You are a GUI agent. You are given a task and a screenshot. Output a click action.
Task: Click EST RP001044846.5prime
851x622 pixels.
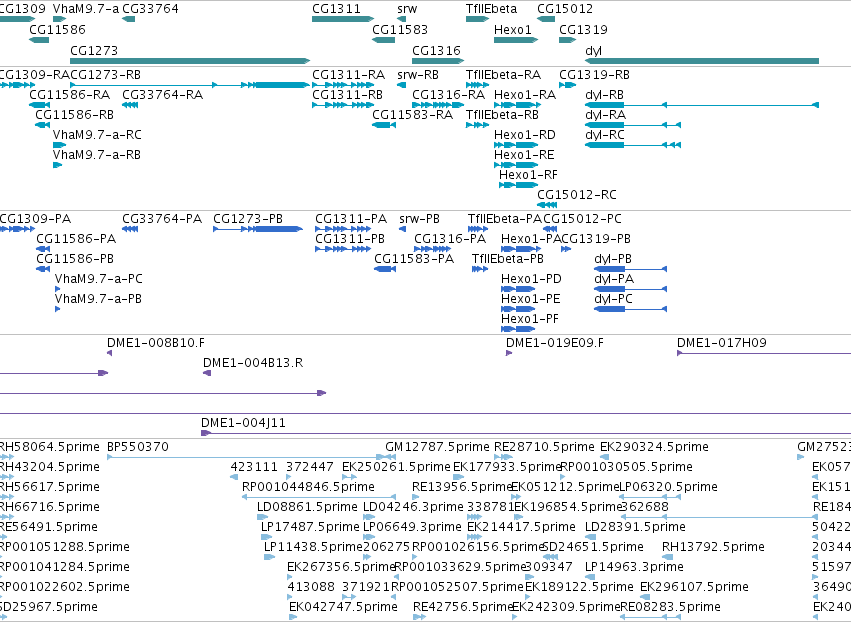[x=319, y=497]
